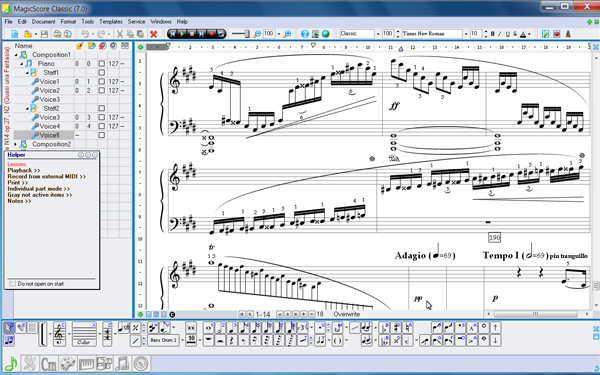Collapse the Piano tree node
600x375 pixels.
[x=21, y=64]
